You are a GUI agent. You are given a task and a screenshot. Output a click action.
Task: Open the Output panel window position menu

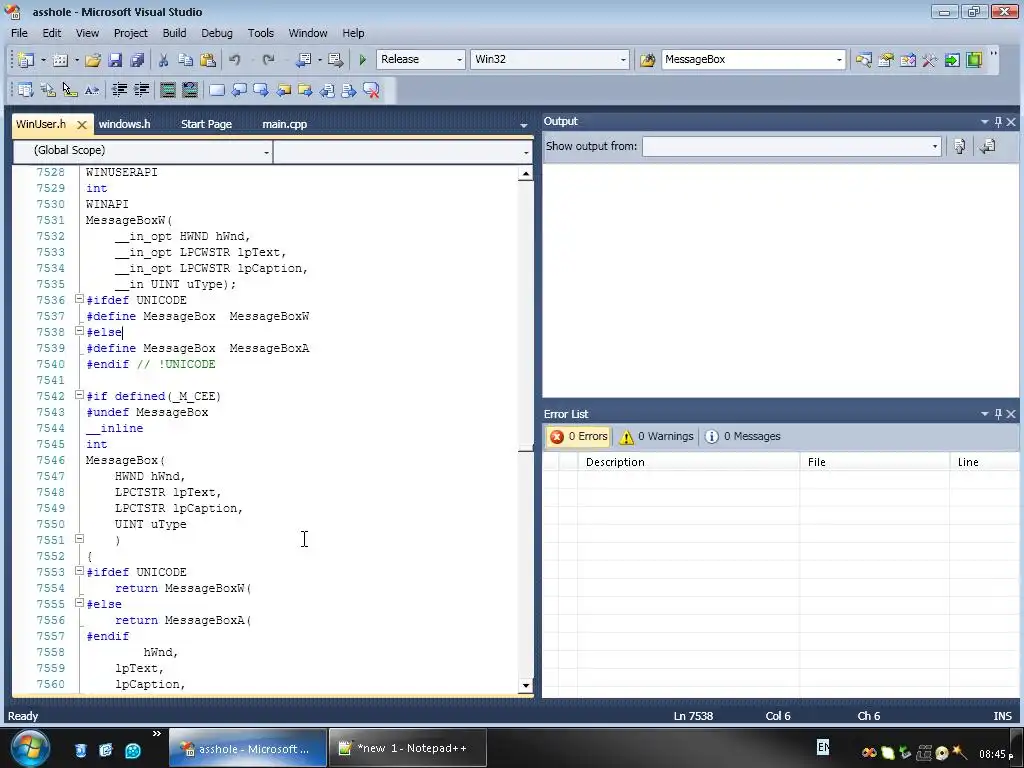984,121
